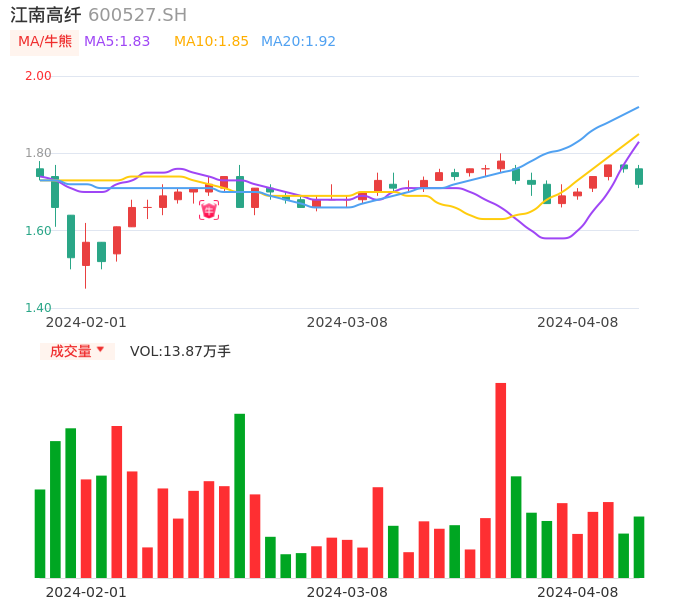Screen dimensions: 686x606
Task: Toggle the purple MA5:1.83 legend
Action: [x=117, y=42]
